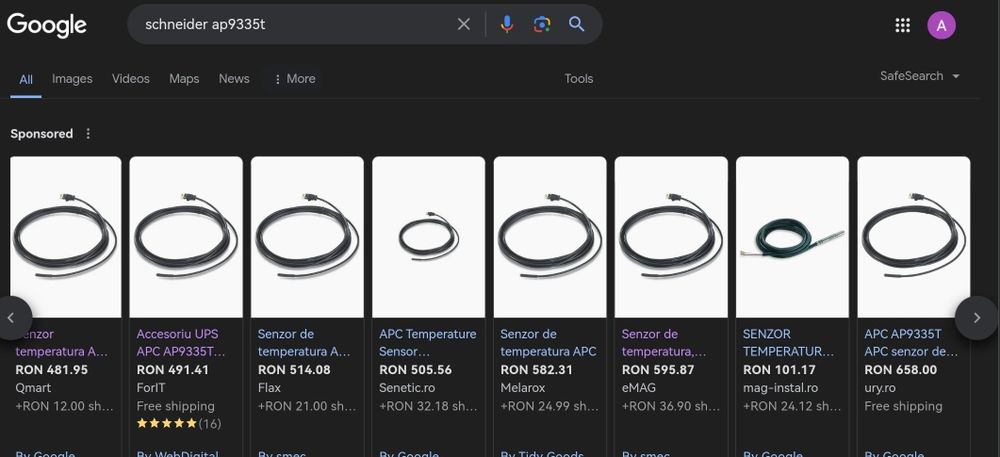Switch to the Images tab
The width and height of the screenshot is (1000, 457).
coord(72,79)
